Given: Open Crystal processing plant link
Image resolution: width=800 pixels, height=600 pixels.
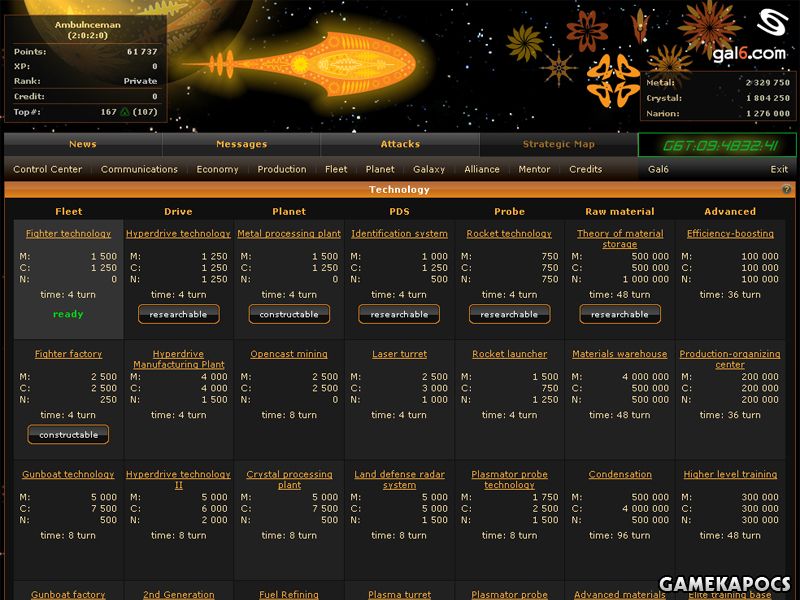Looking at the screenshot, I should (x=289, y=480).
